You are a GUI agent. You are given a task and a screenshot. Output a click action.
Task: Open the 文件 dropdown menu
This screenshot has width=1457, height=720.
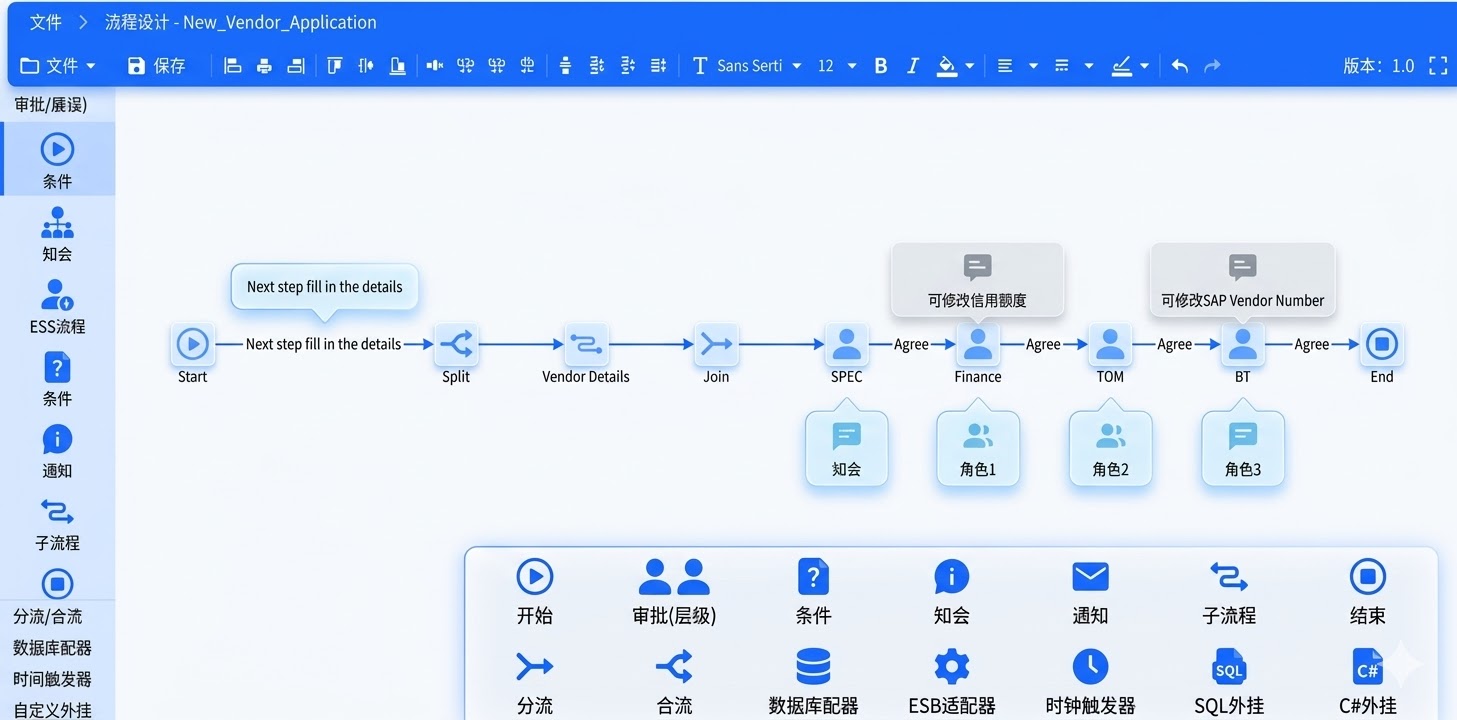(x=58, y=66)
